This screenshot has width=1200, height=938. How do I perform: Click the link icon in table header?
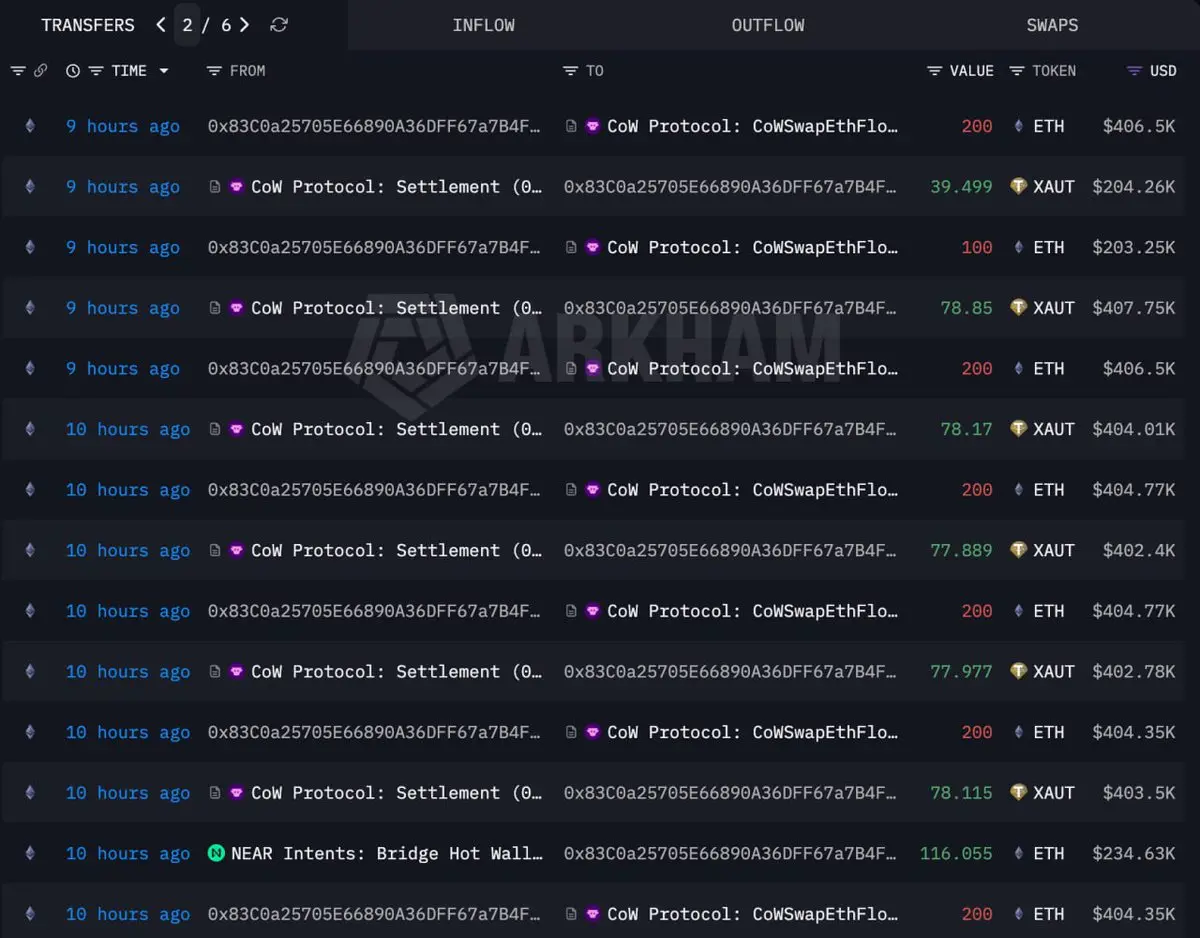click(x=41, y=71)
